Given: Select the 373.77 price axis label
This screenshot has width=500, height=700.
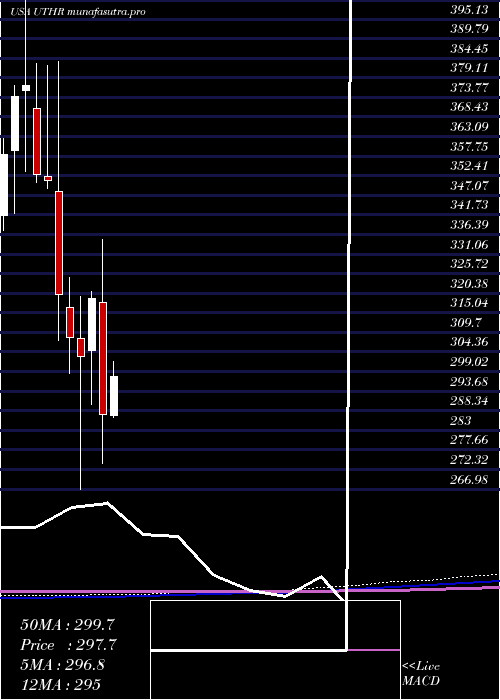Looking at the screenshot, I should tap(468, 88).
